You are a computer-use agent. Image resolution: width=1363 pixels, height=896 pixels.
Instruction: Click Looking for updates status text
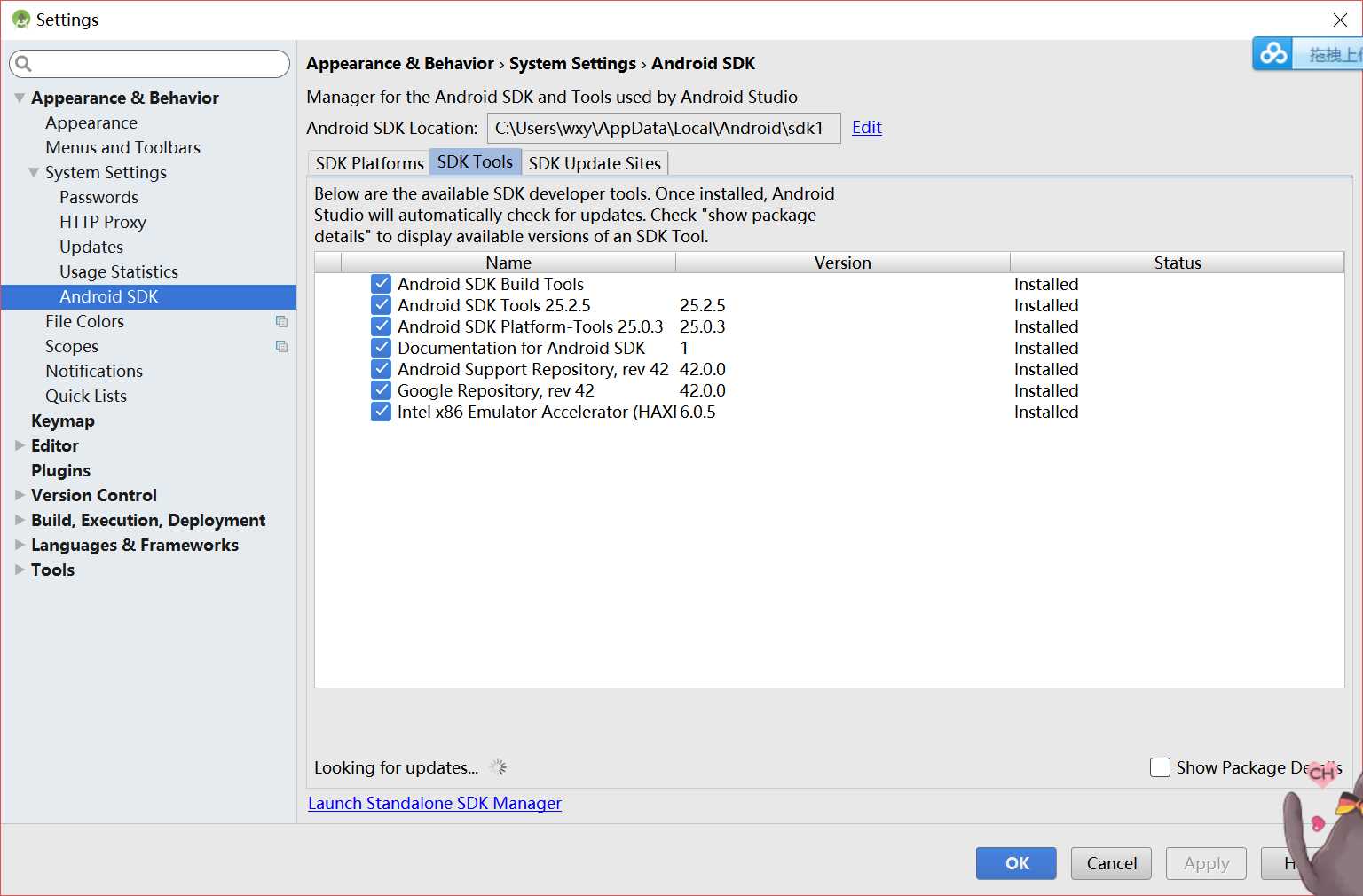(396, 767)
